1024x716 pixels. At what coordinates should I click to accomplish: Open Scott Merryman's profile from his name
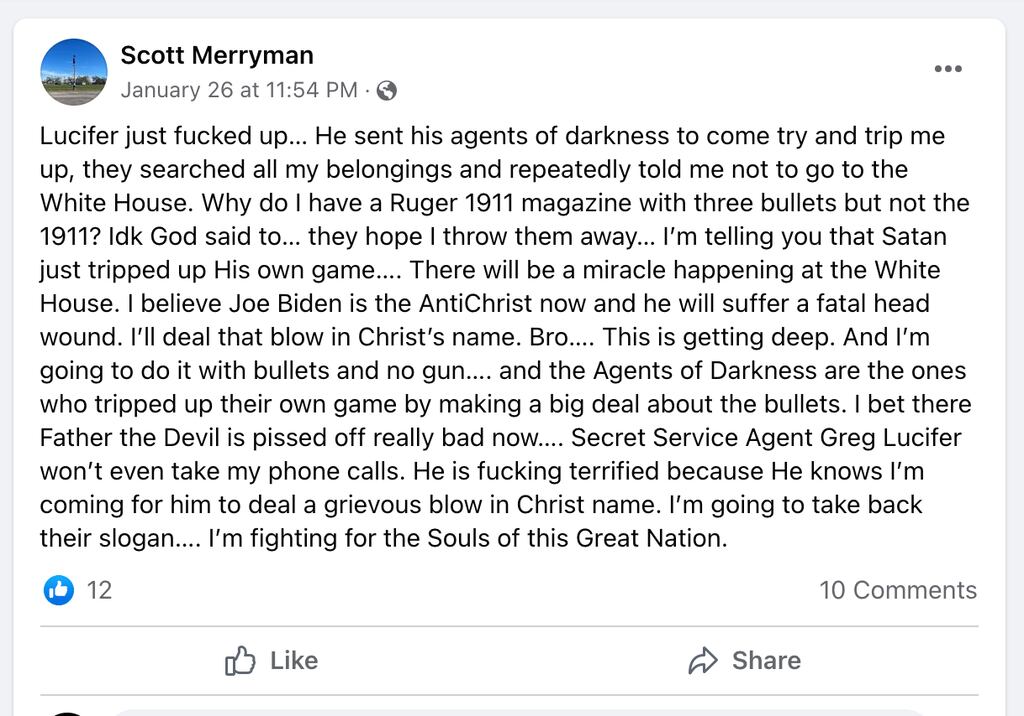point(216,55)
